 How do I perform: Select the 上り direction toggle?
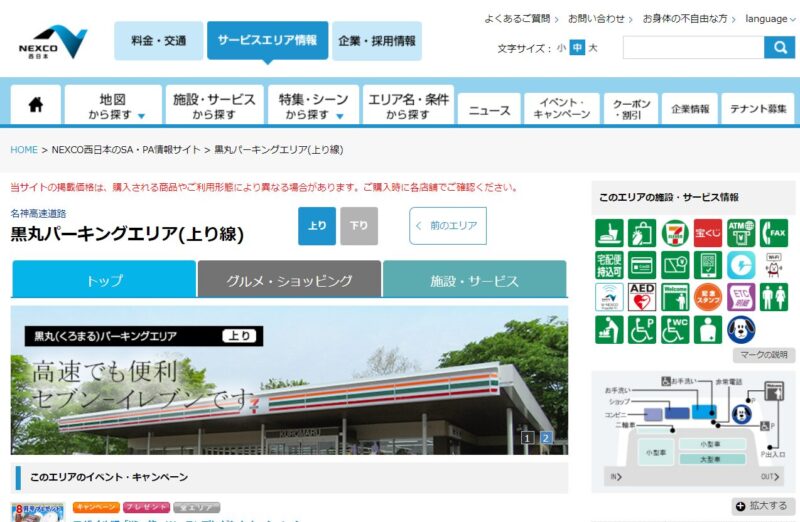point(317,226)
